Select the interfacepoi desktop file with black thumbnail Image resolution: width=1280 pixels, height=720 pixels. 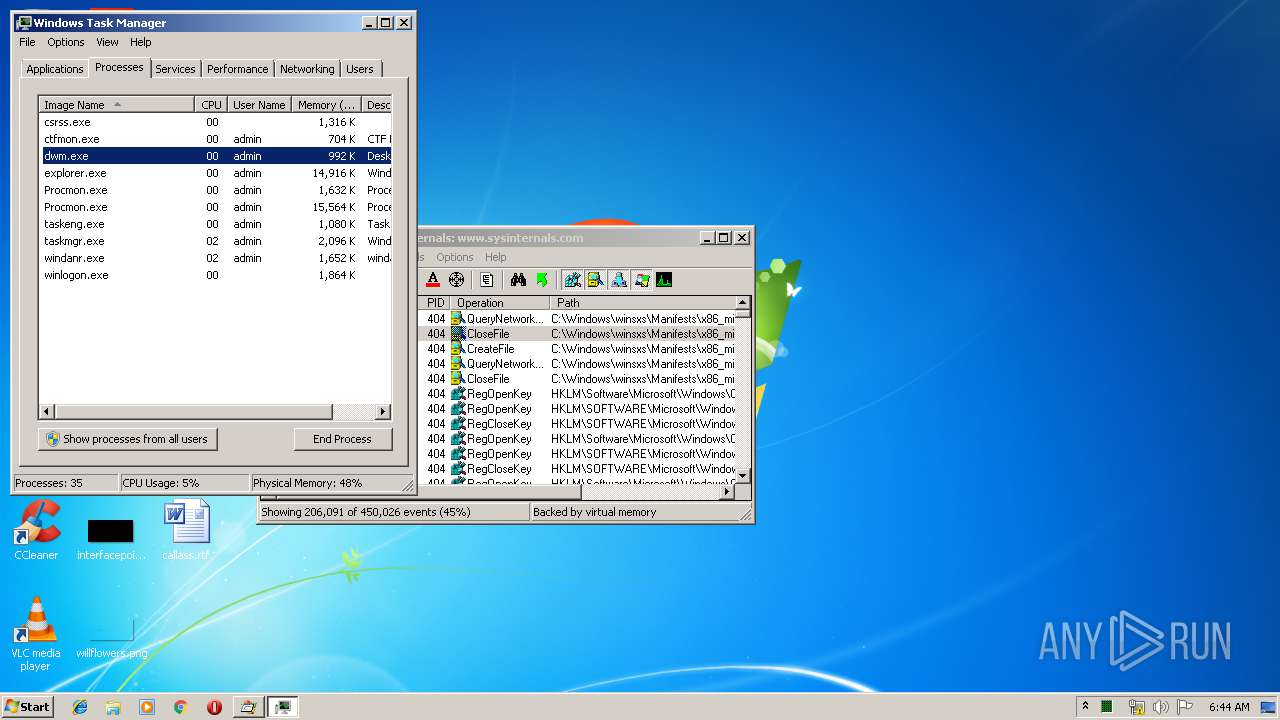click(x=111, y=539)
